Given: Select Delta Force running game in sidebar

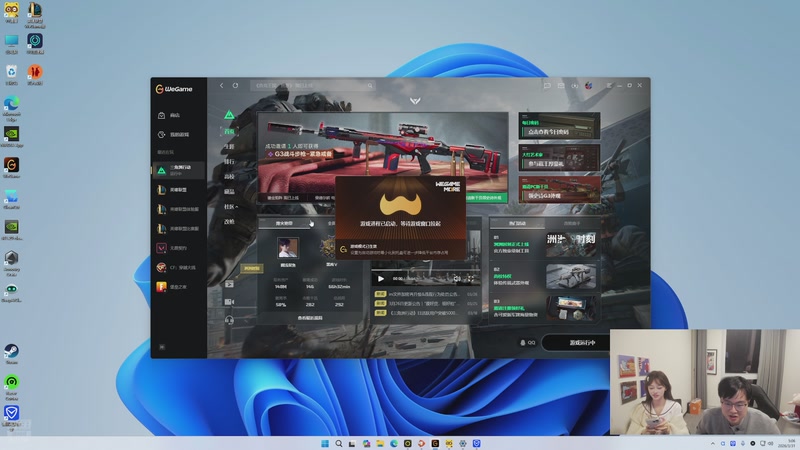Looking at the screenshot, I should pos(179,170).
